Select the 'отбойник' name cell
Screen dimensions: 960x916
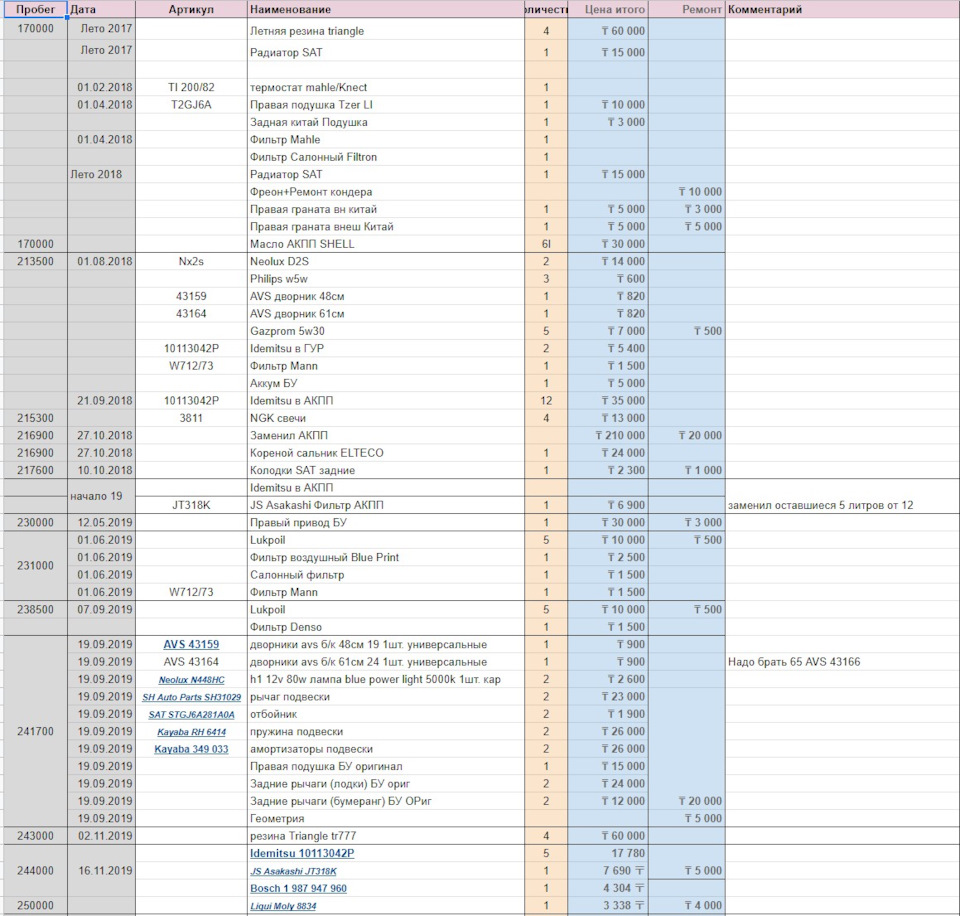coord(386,715)
